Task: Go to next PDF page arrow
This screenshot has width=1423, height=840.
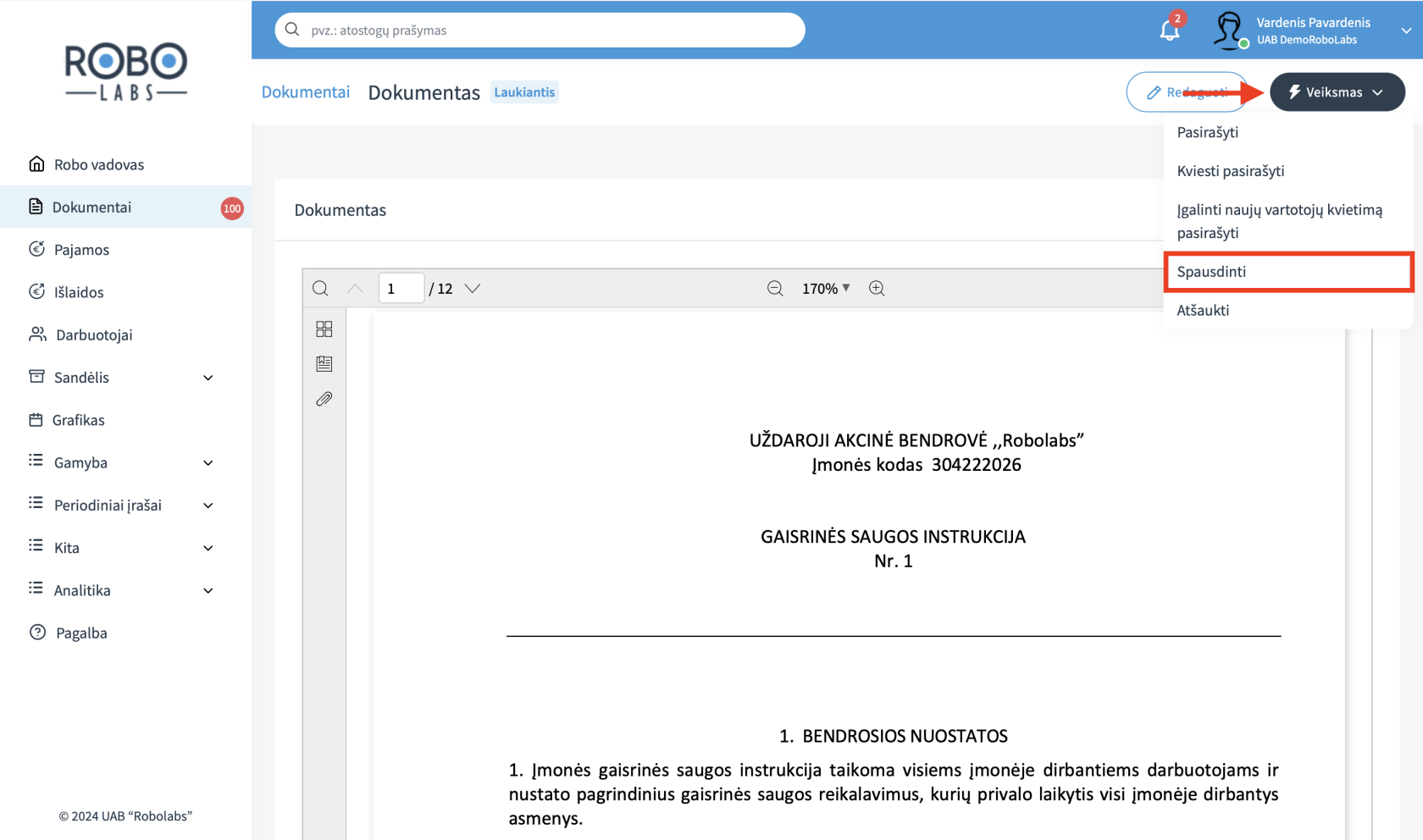Action: tap(473, 288)
